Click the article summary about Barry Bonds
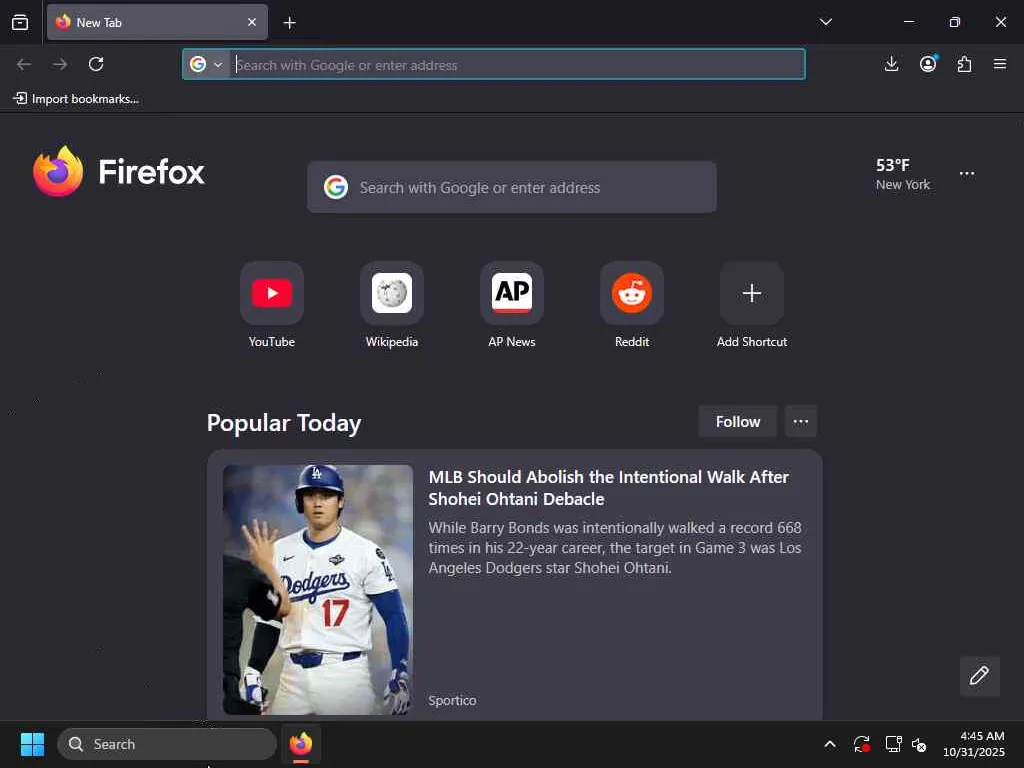1024x768 pixels. pyautogui.click(x=615, y=548)
